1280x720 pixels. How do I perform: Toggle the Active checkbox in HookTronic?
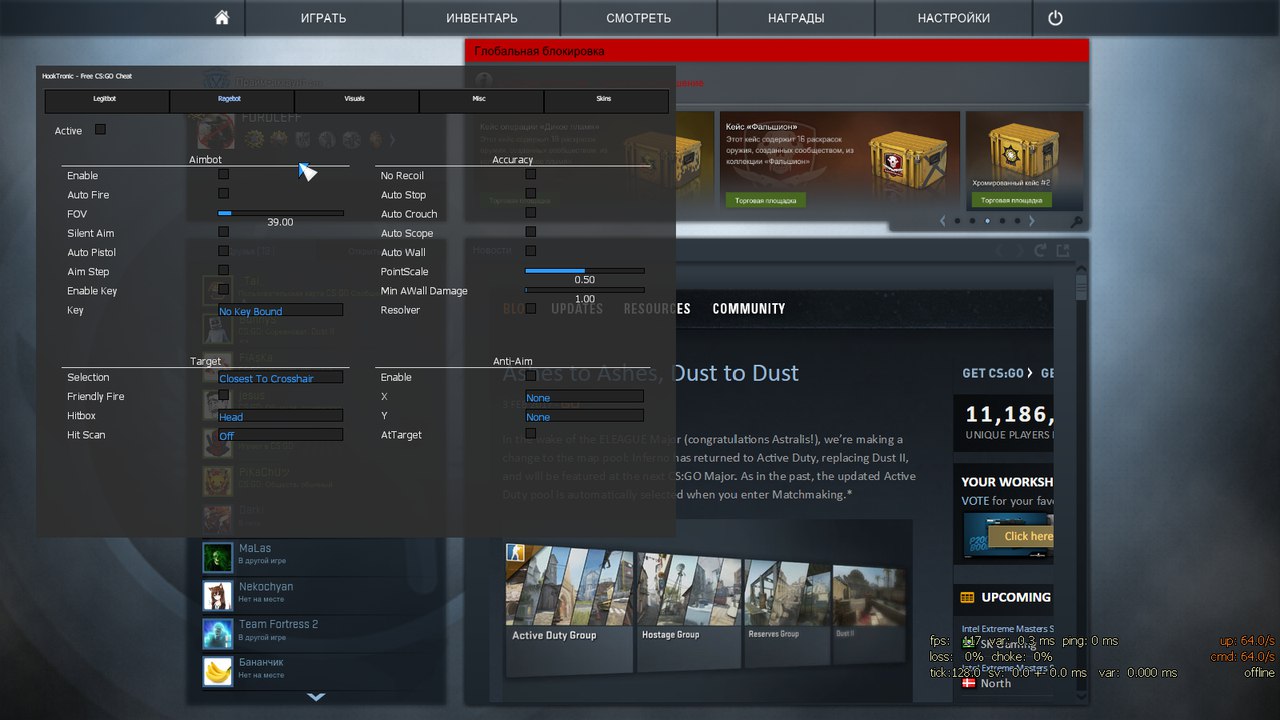pos(100,129)
